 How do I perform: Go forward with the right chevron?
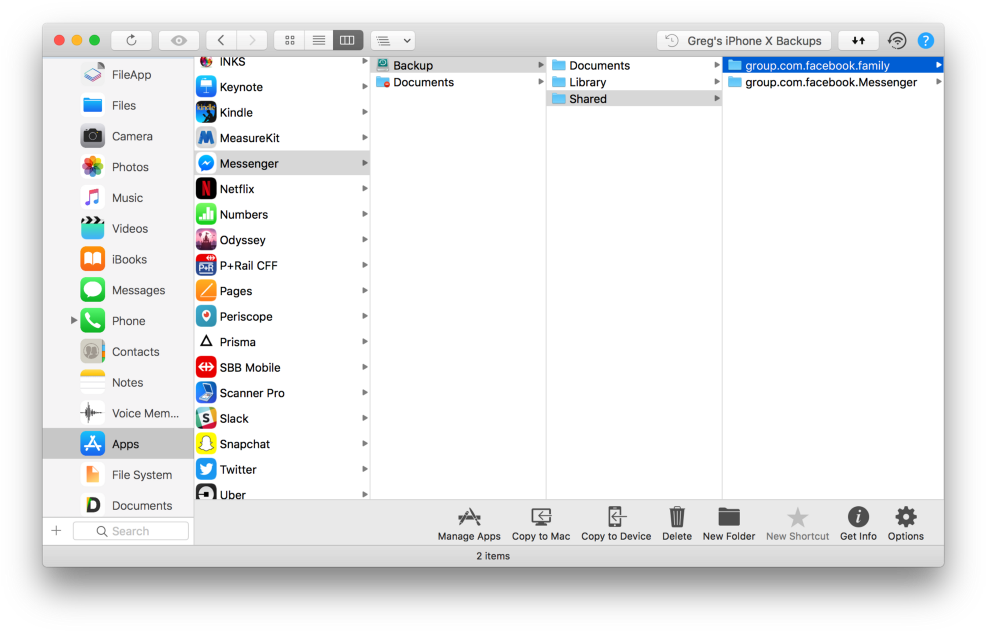tap(252, 40)
